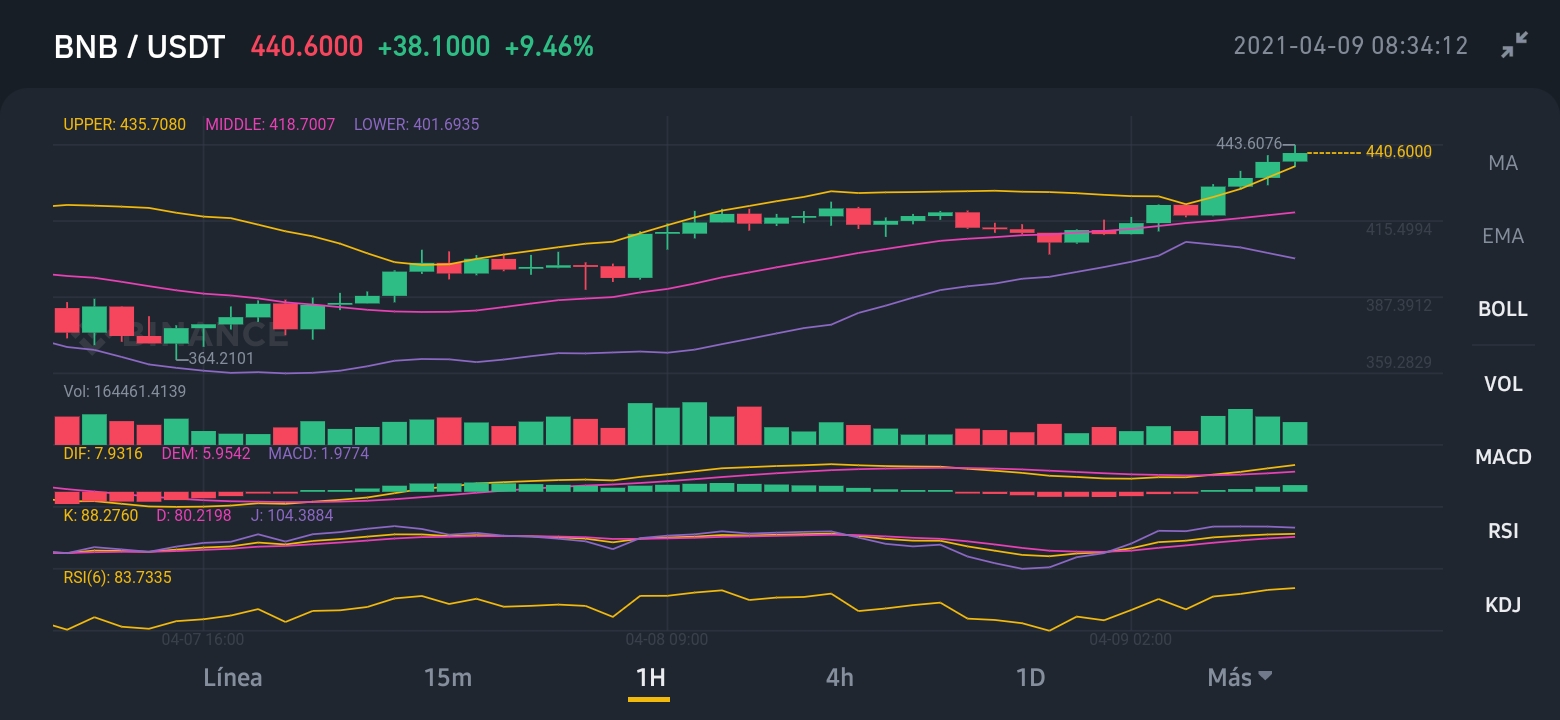
Task: Click the yellow 440.6000 current price tag
Action: point(1398,152)
